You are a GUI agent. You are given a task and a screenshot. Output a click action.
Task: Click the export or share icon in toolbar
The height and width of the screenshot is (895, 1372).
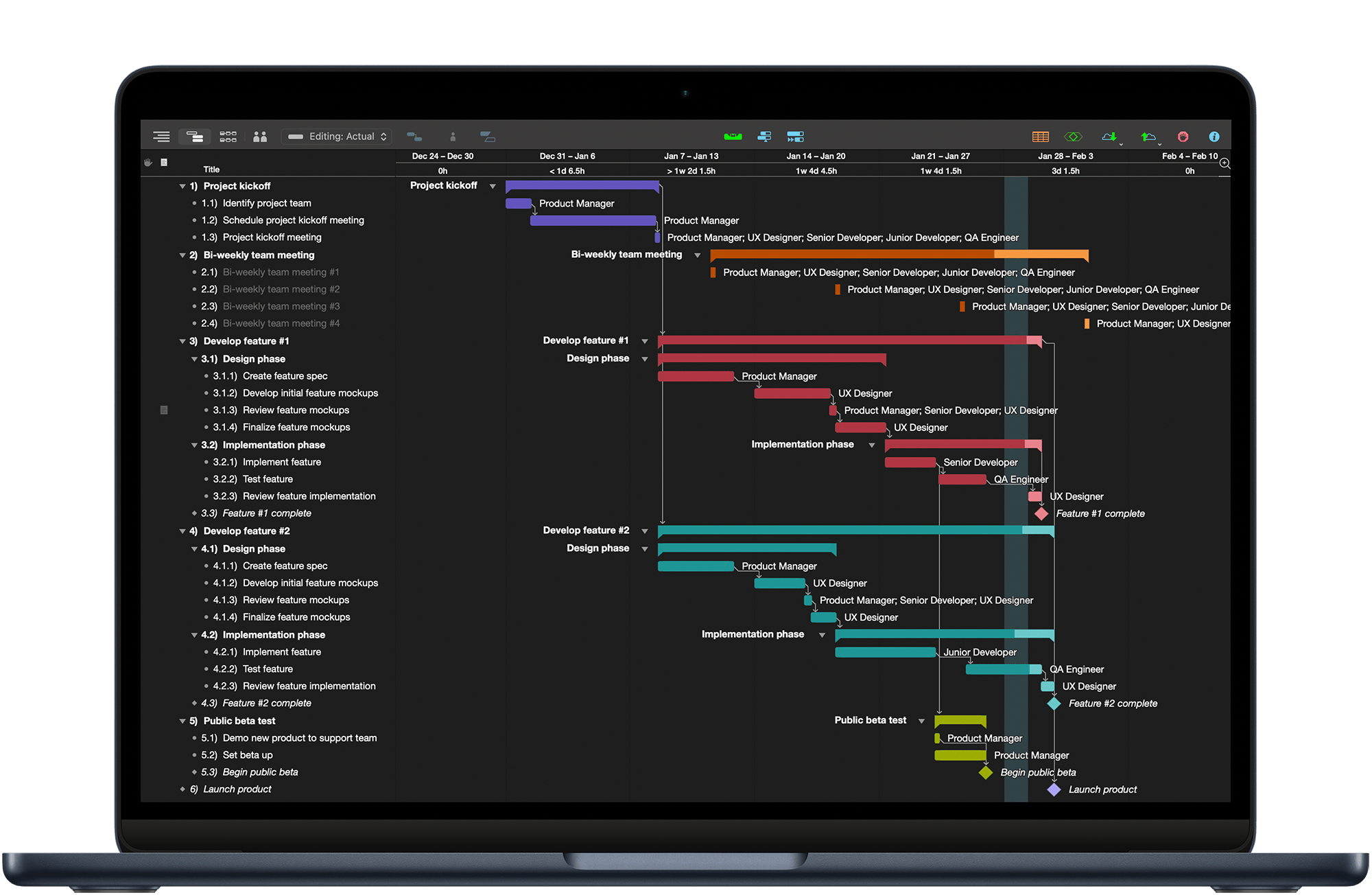click(1151, 136)
